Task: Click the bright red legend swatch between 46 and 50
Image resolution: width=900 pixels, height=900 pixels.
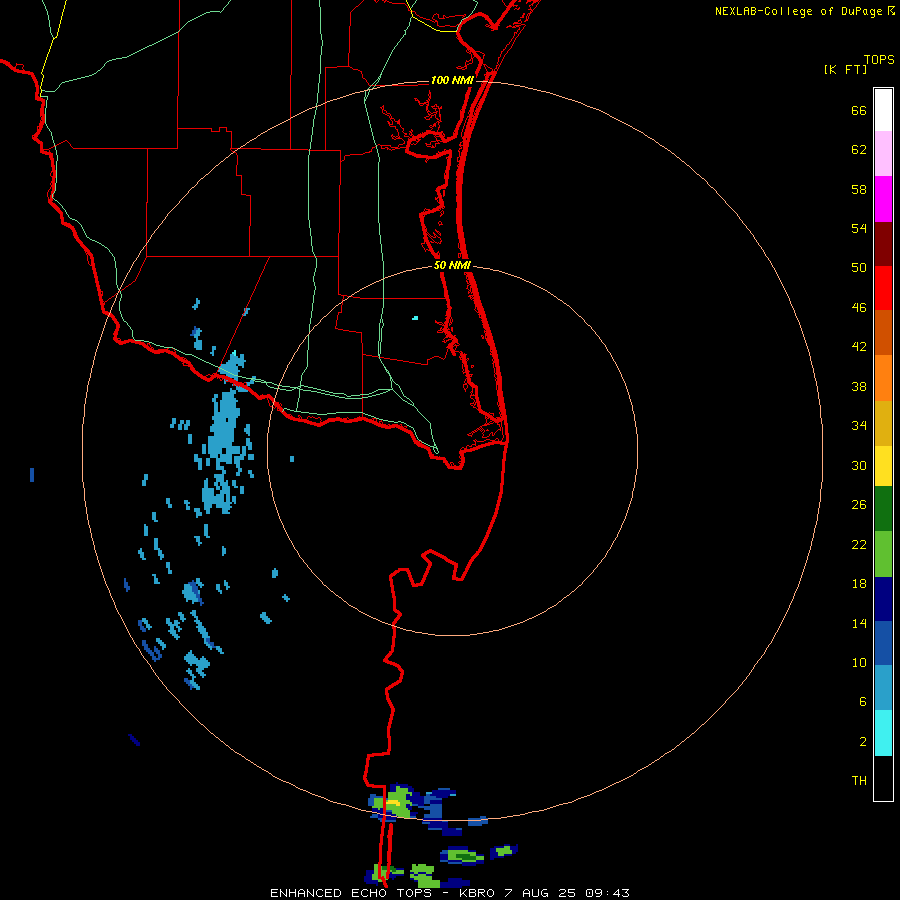Action: (883, 288)
